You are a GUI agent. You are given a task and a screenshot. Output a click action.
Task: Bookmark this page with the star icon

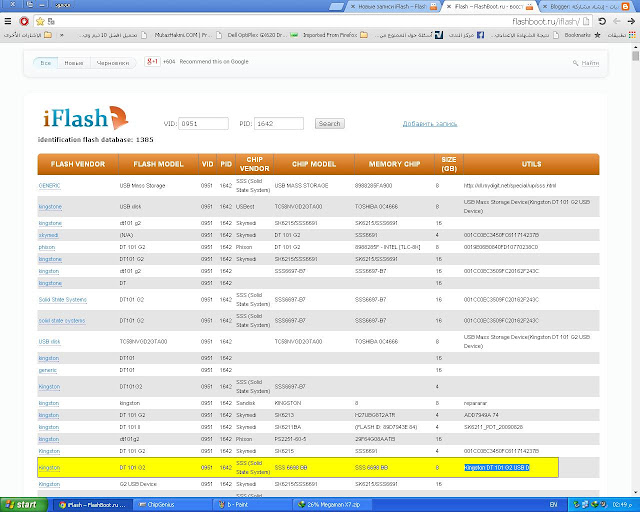coord(40,21)
